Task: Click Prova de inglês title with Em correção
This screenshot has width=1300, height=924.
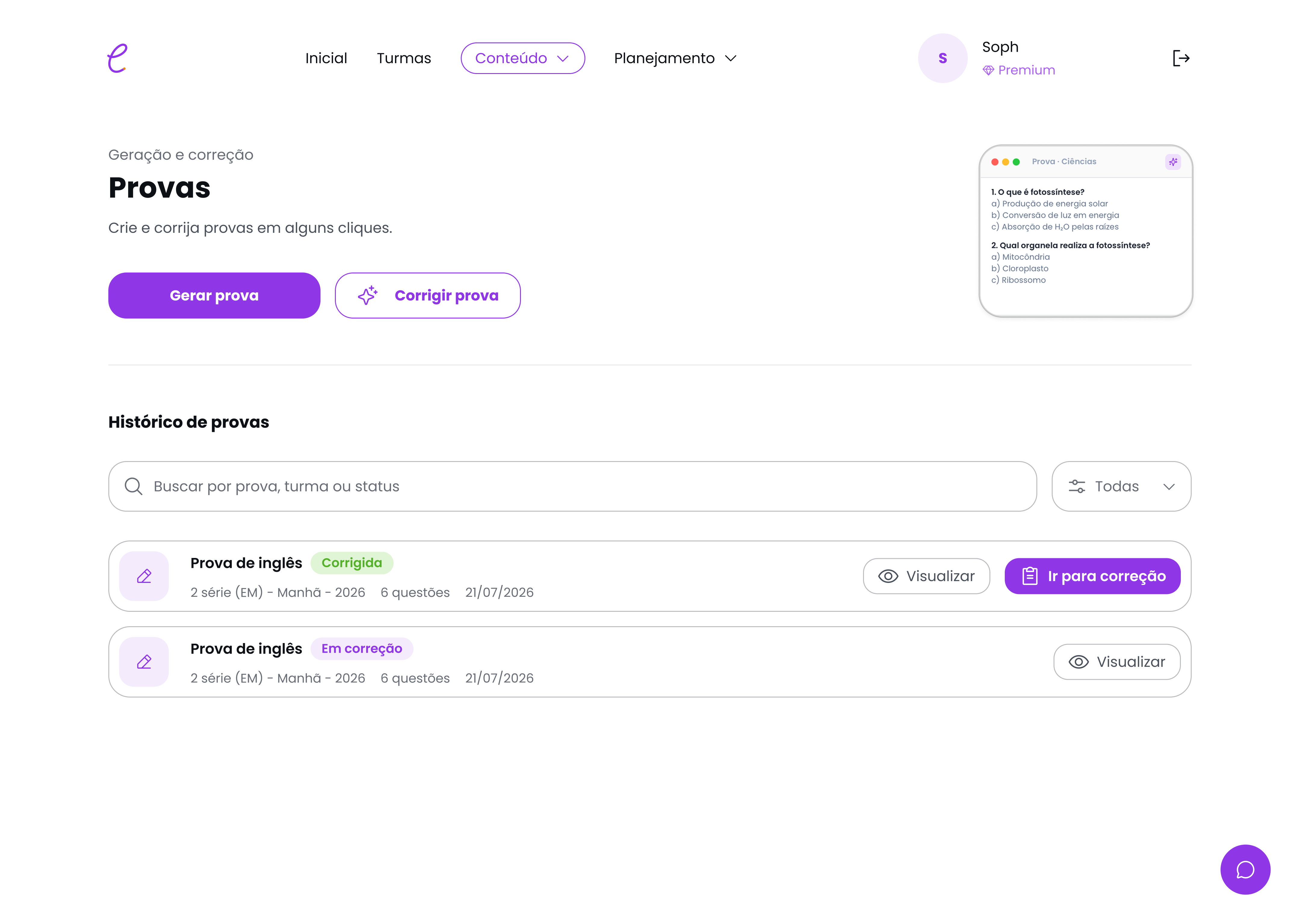Action: pyautogui.click(x=246, y=649)
